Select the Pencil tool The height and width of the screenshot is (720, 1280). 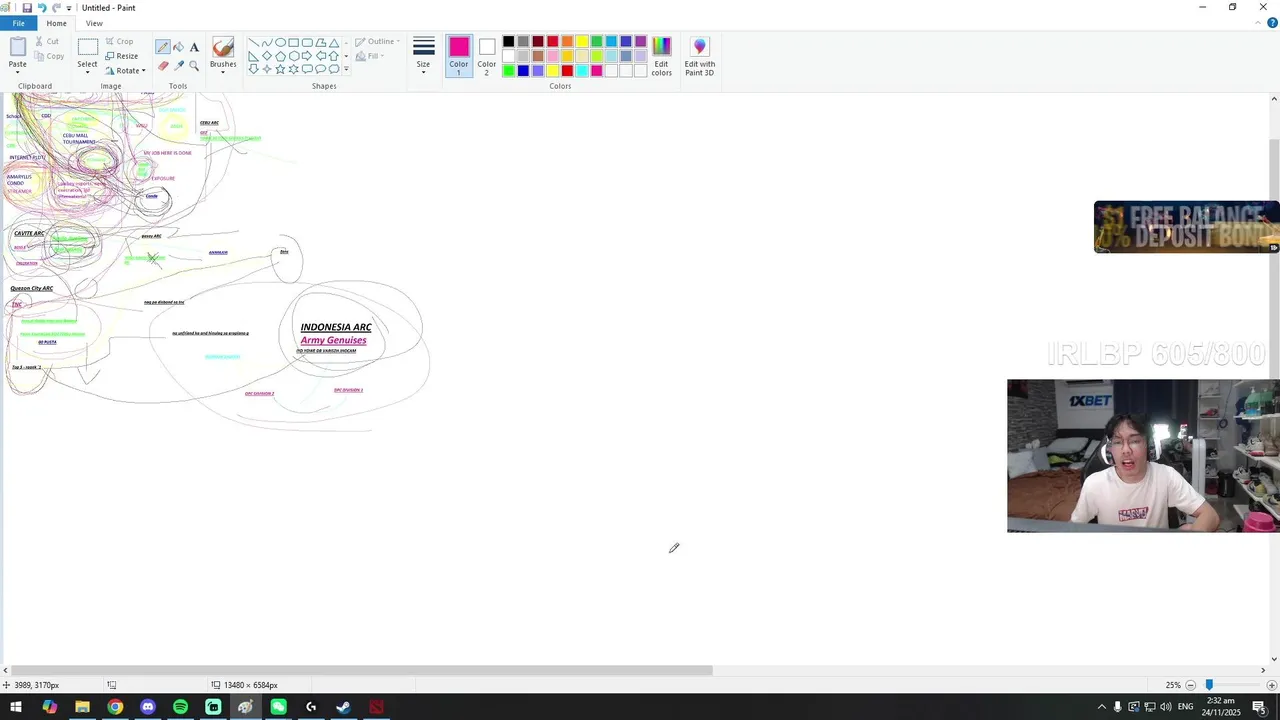pos(163,47)
